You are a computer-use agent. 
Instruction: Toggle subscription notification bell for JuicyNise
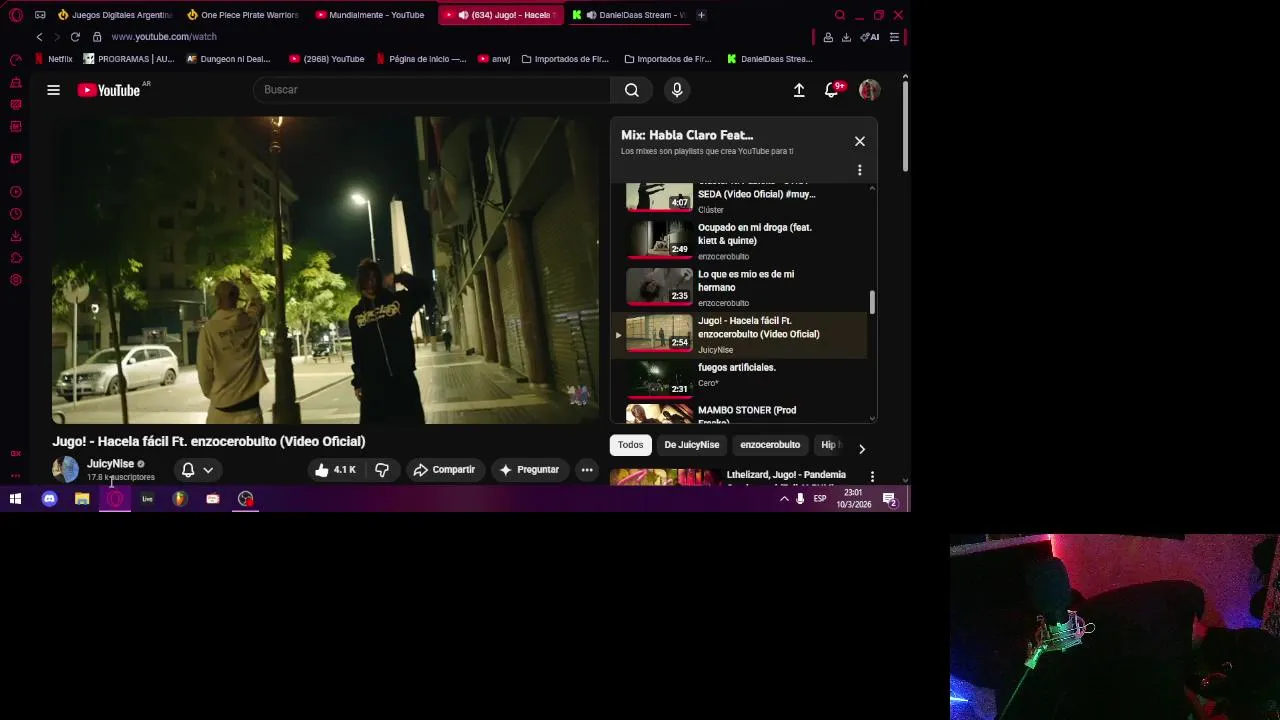tap(187, 470)
